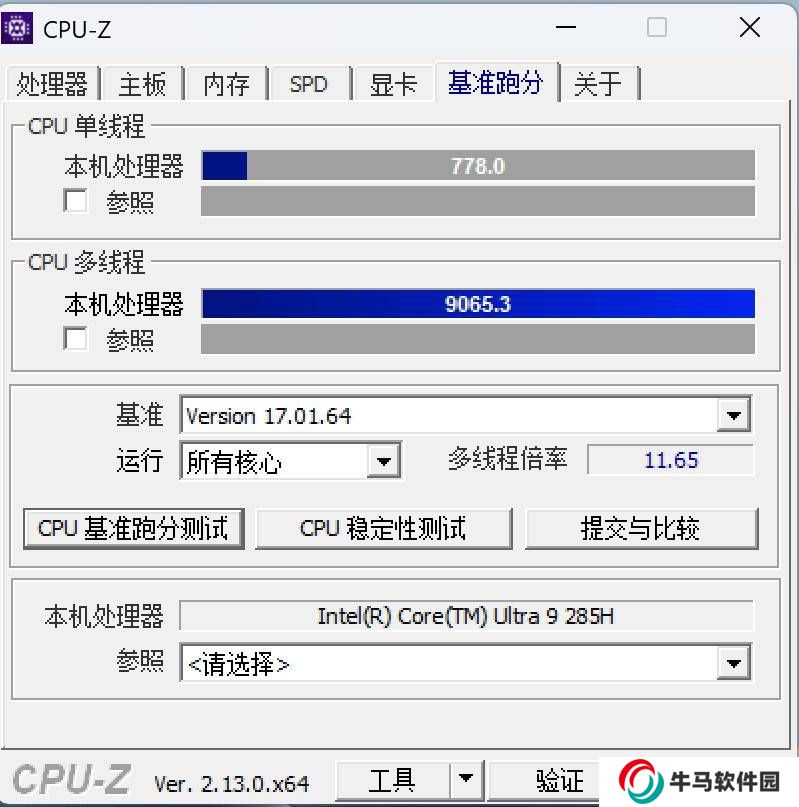This screenshot has width=799, height=807.
Task: Click the 牛马软件园 watermark logo
Action: [x=699, y=781]
